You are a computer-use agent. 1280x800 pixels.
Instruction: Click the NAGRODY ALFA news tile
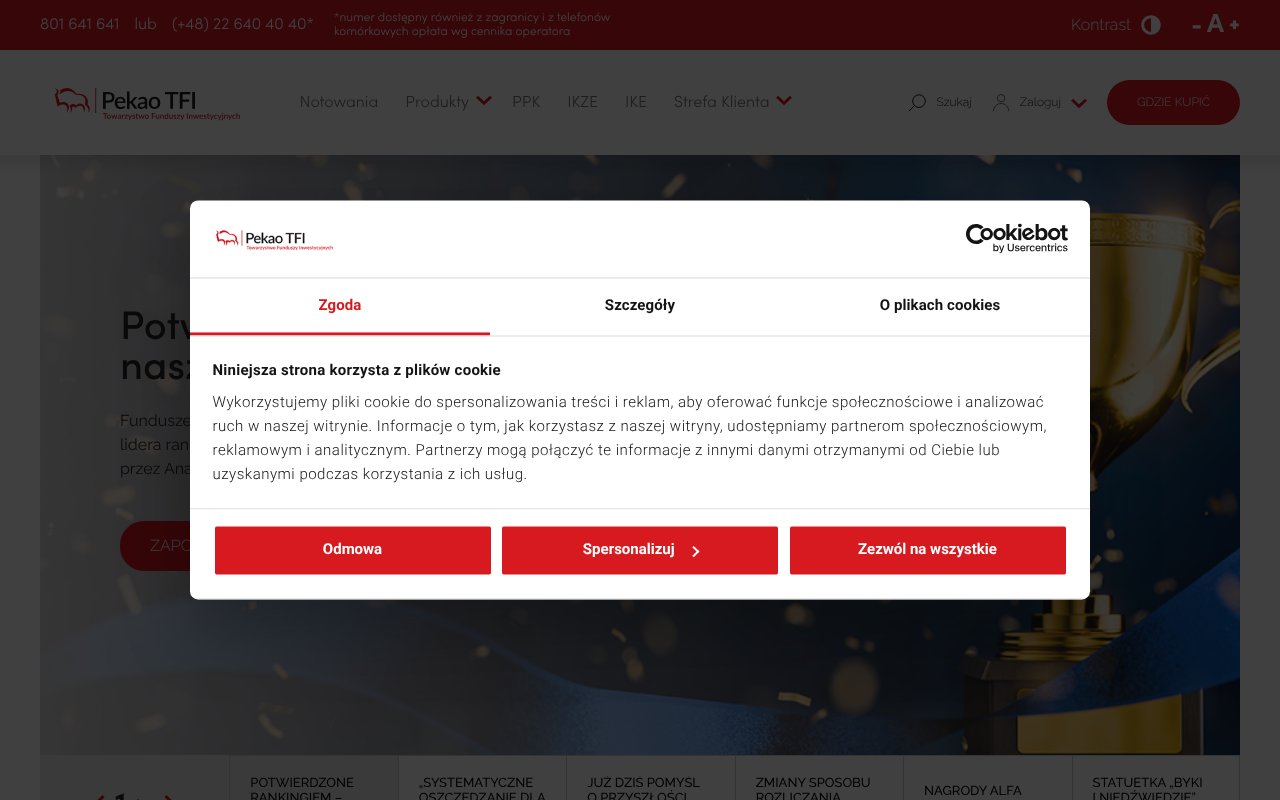click(986, 789)
